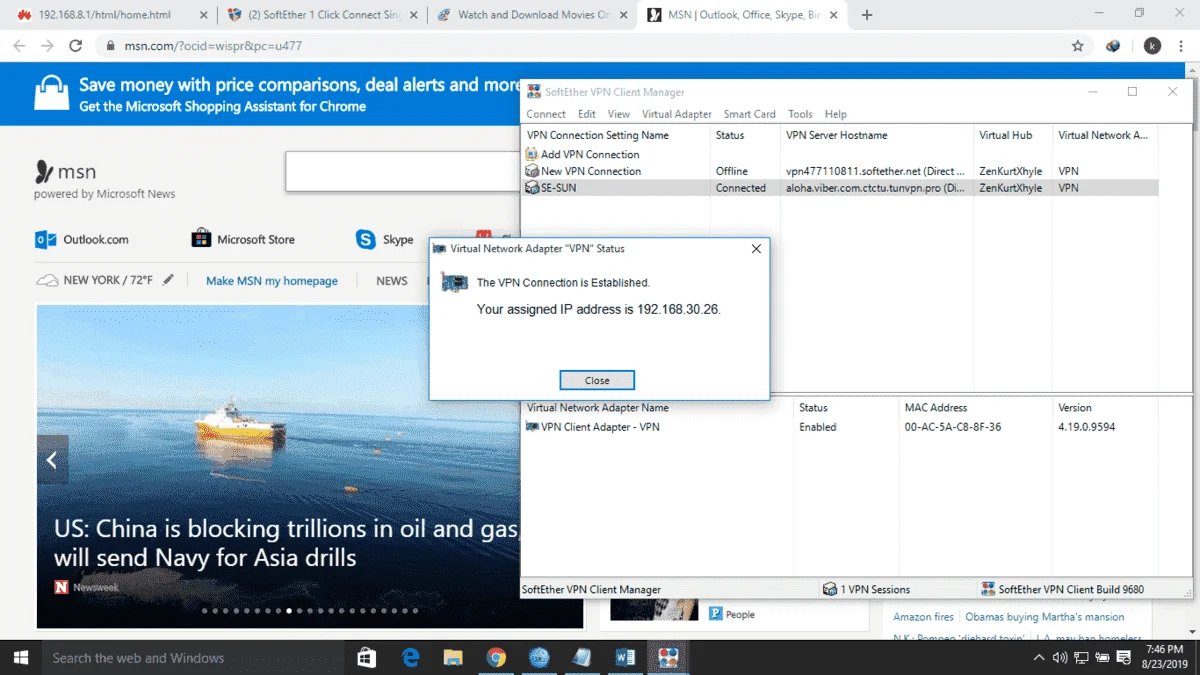Open a new Chrome tab
The image size is (1200, 675).
pos(867,15)
